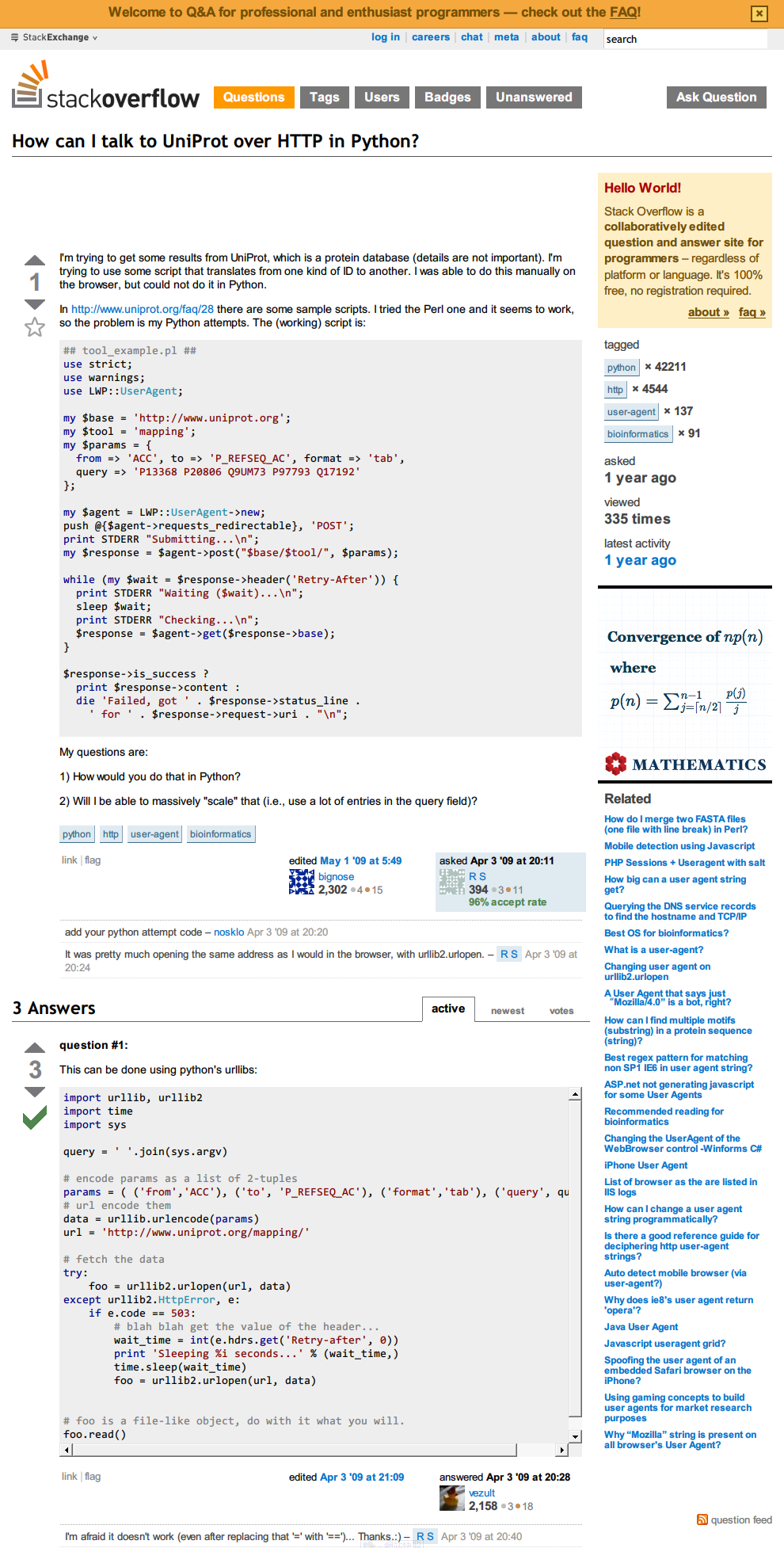Click bignose's avatar image
Viewport: 784px width, 1548px height.
(302, 882)
